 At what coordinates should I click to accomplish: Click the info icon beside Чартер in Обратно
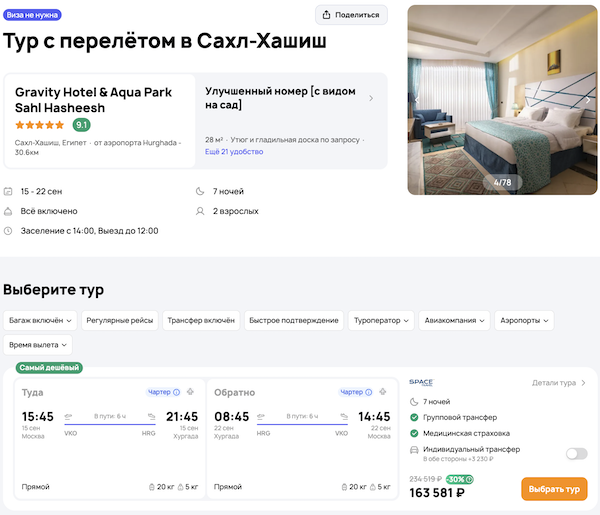tap(367, 392)
